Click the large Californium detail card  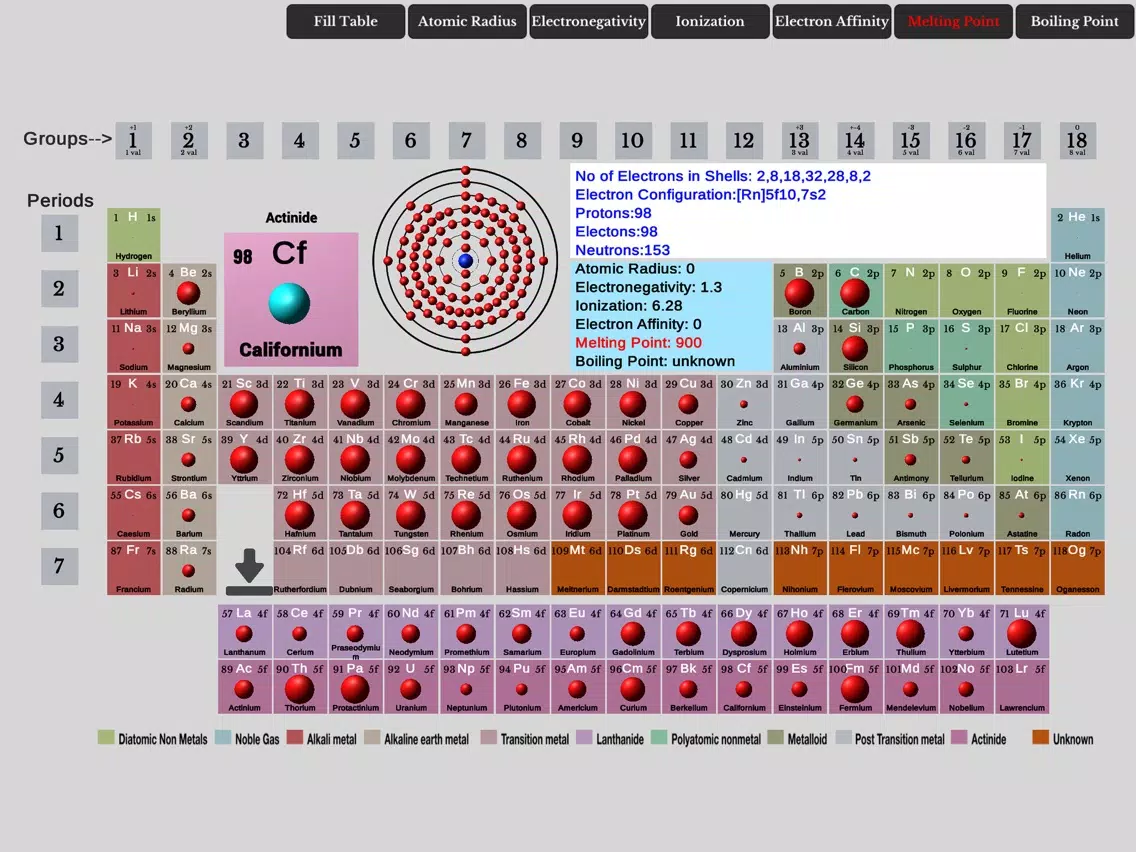[x=291, y=299]
